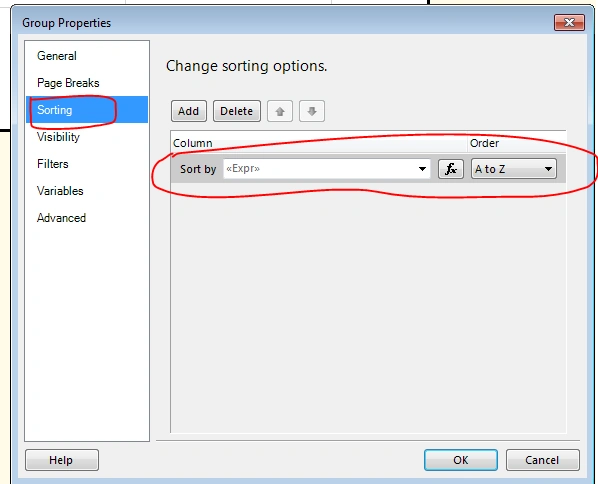The height and width of the screenshot is (484, 598).
Task: Move sort expression up arrow
Action: tap(280, 111)
